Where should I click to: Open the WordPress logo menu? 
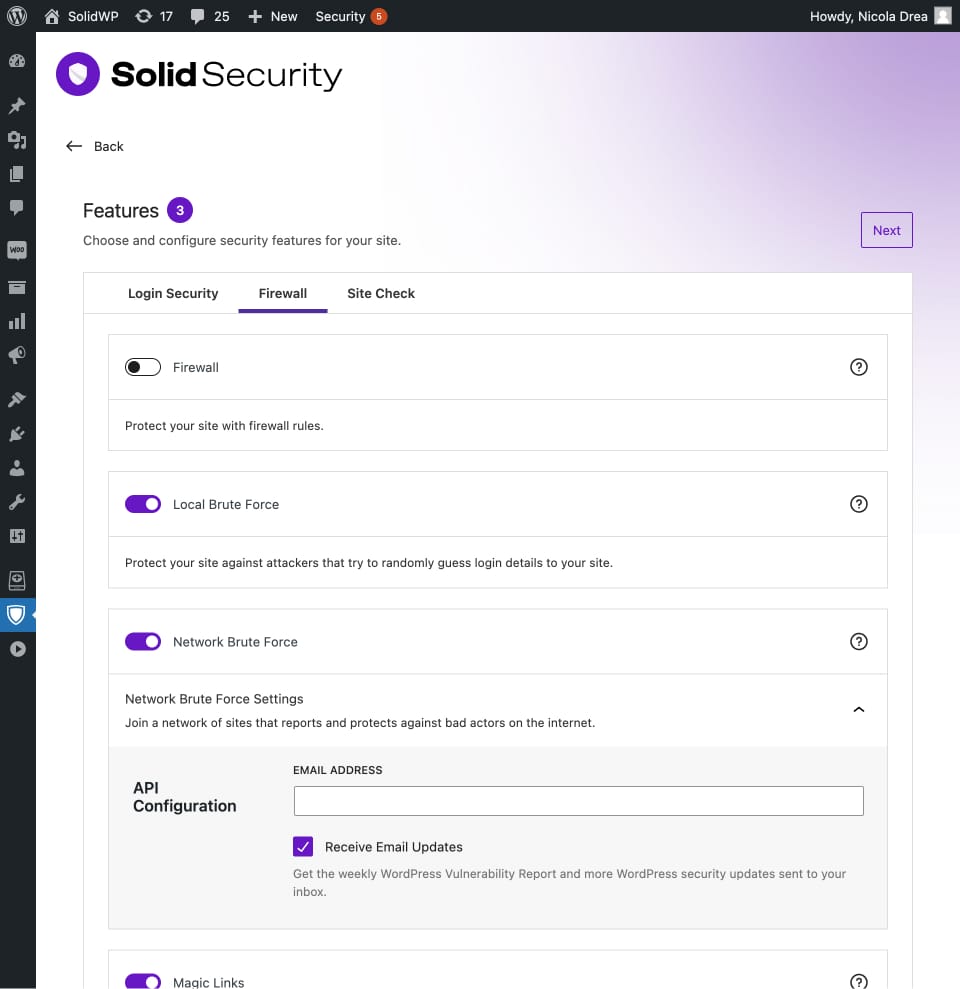pos(17,16)
